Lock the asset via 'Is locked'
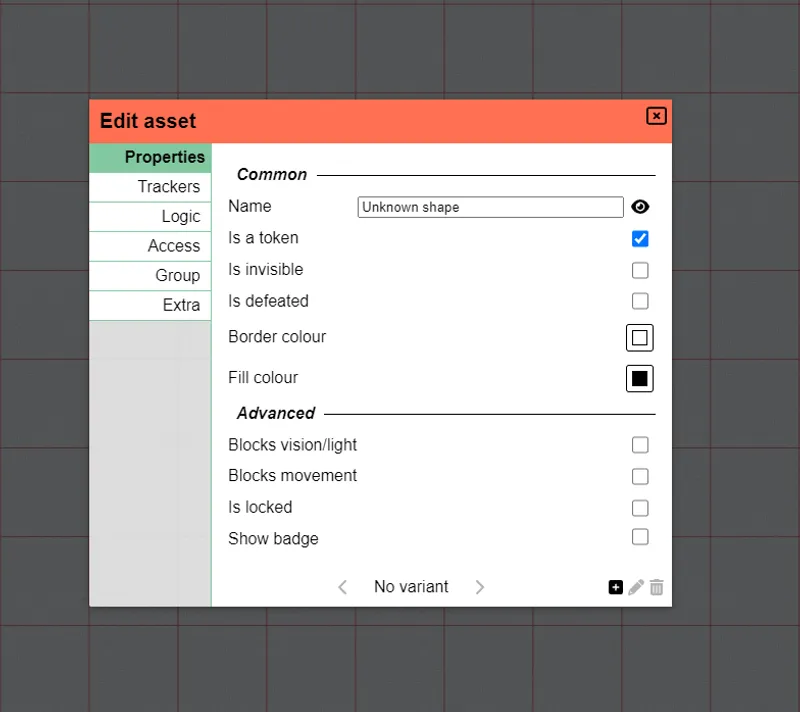This screenshot has width=800, height=712. [640, 508]
